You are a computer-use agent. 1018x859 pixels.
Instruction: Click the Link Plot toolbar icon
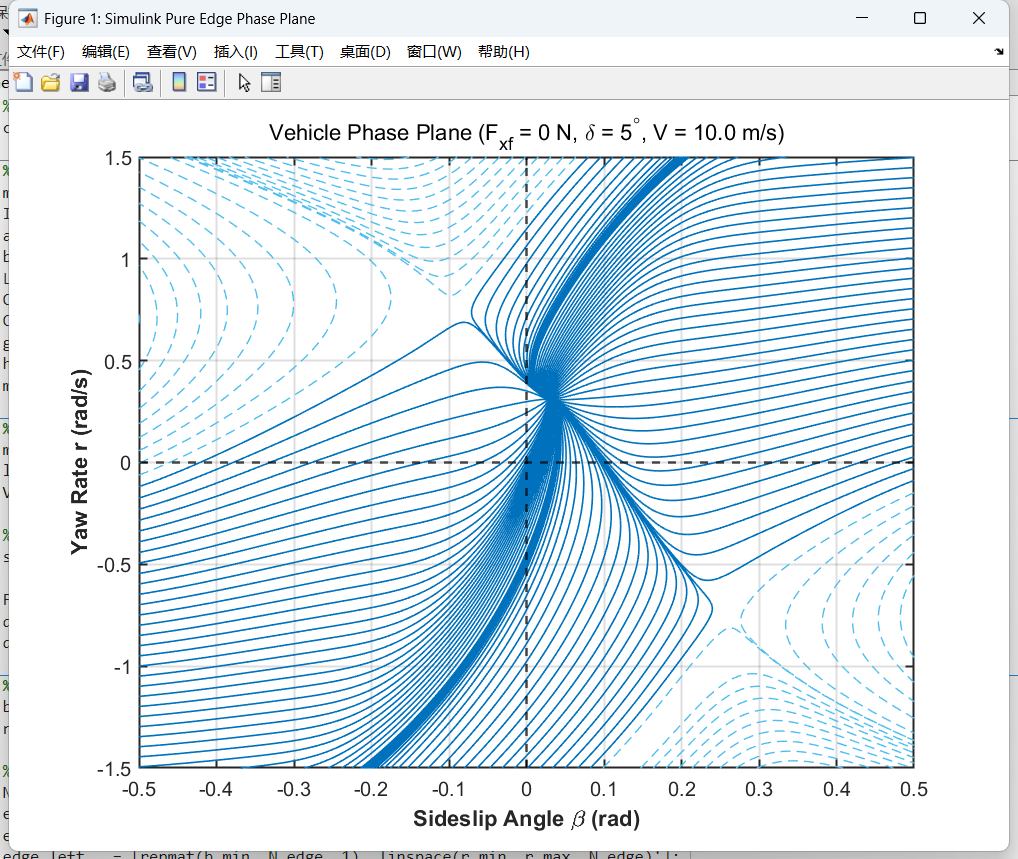(143, 82)
